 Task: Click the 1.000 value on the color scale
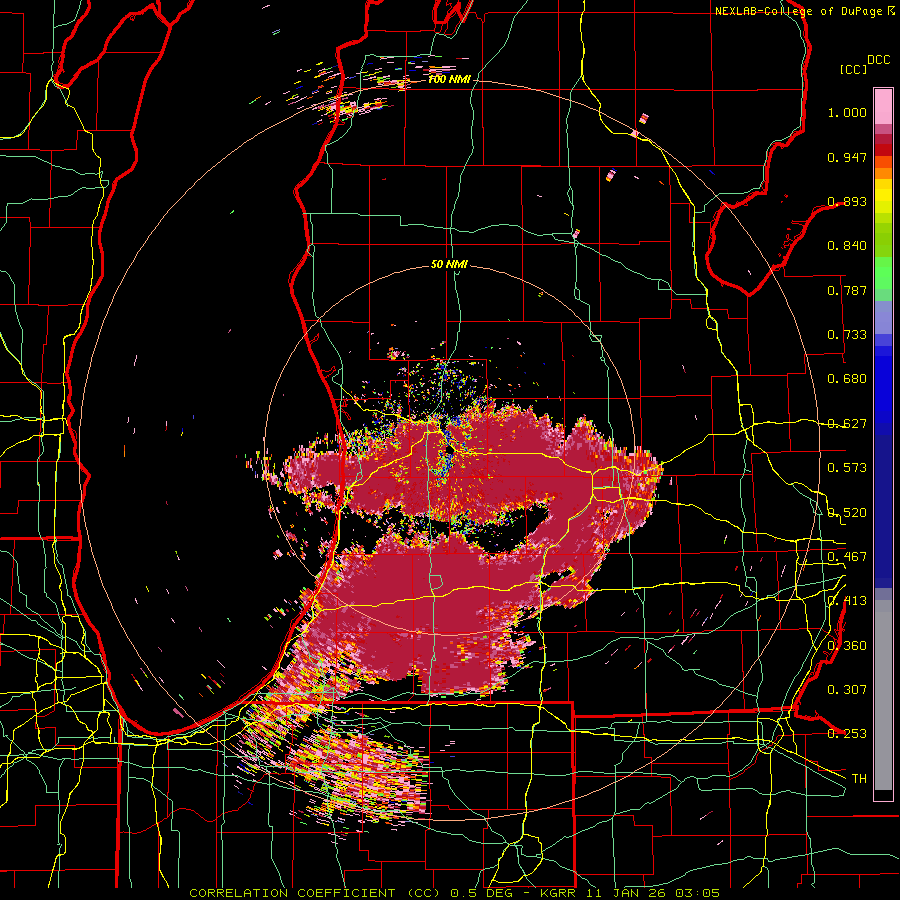tap(847, 112)
